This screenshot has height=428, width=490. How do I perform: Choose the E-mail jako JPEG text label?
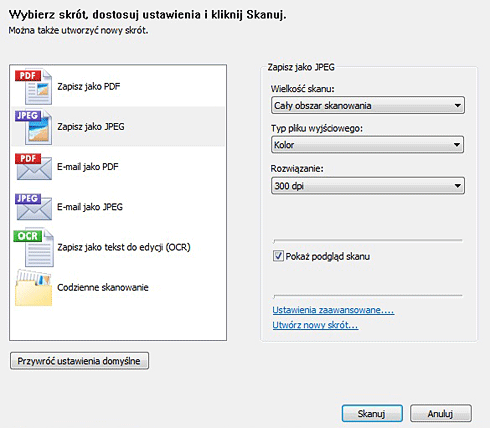click(90, 207)
